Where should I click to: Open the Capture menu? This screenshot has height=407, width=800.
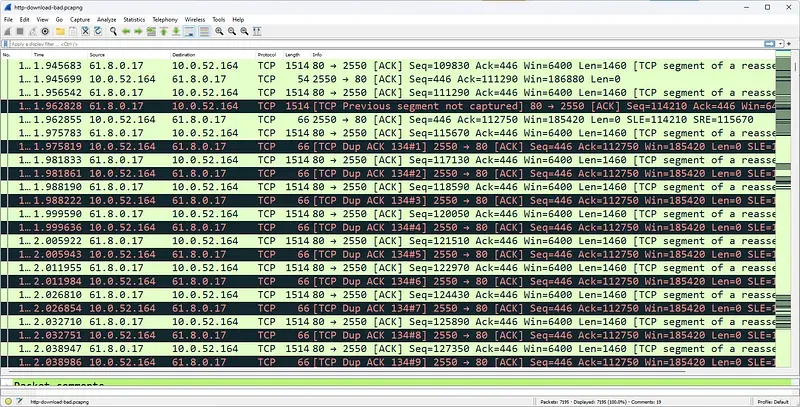point(80,19)
